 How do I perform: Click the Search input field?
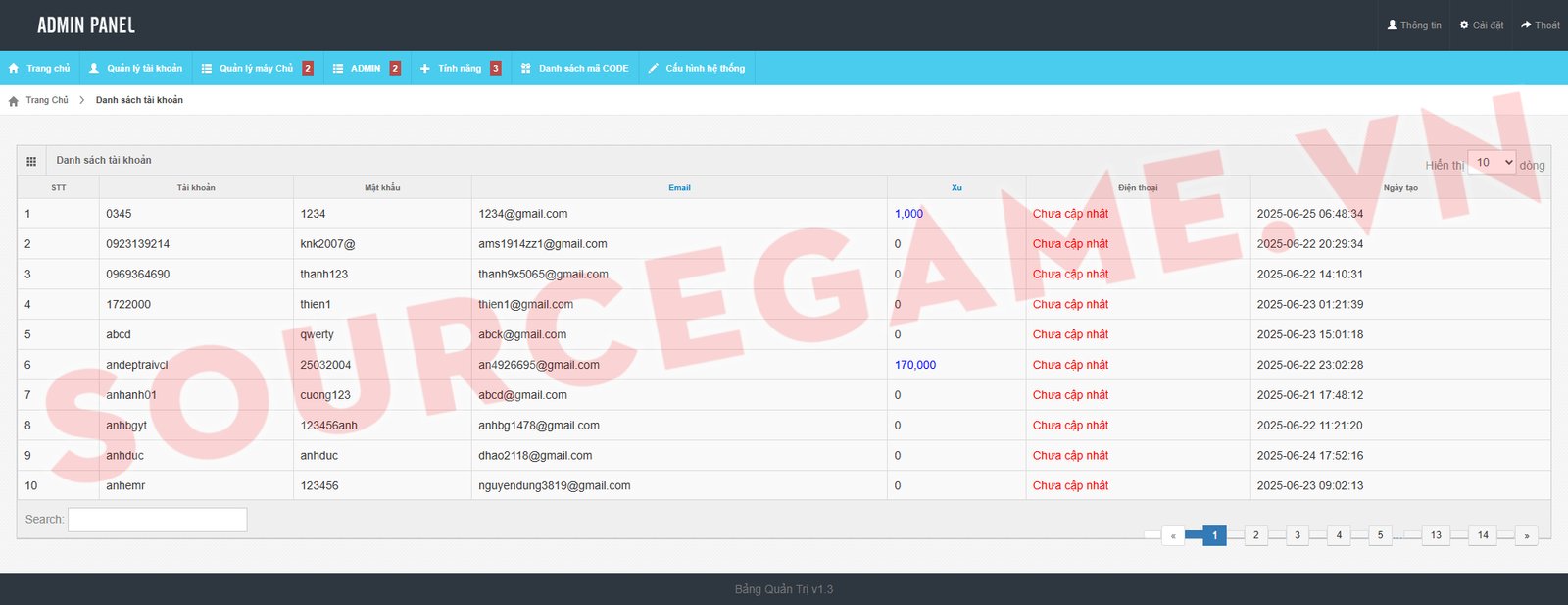pyautogui.click(x=157, y=520)
